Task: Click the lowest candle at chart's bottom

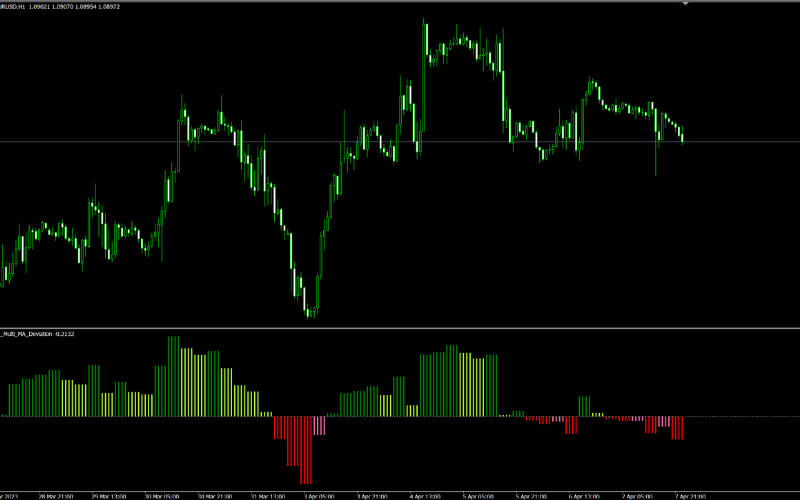Action: click(x=309, y=310)
